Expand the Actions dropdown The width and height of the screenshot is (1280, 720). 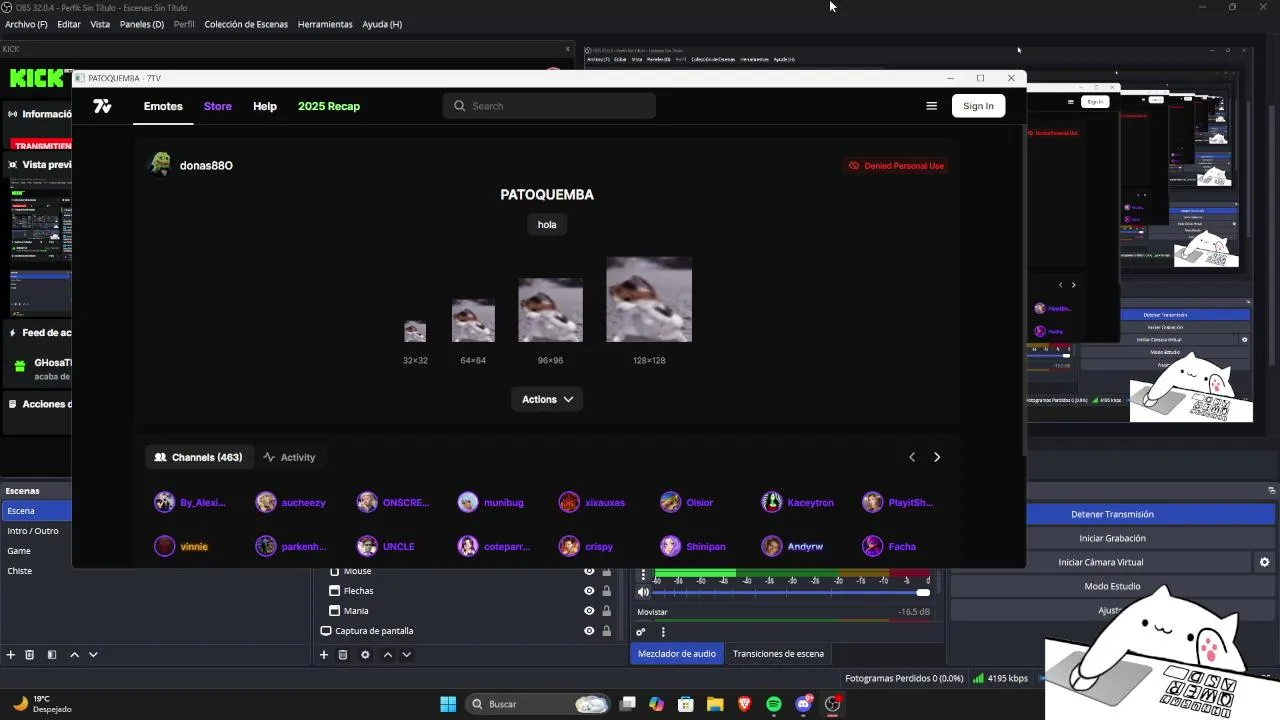tap(547, 399)
